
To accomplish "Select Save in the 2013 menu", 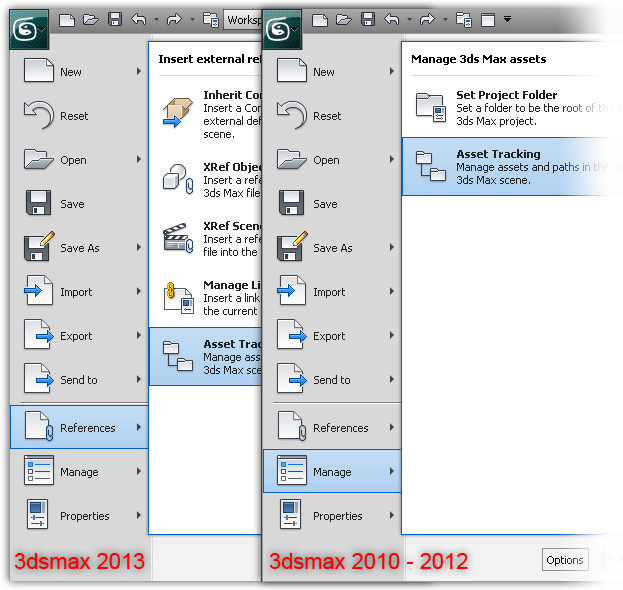I will pyautogui.click(x=79, y=204).
